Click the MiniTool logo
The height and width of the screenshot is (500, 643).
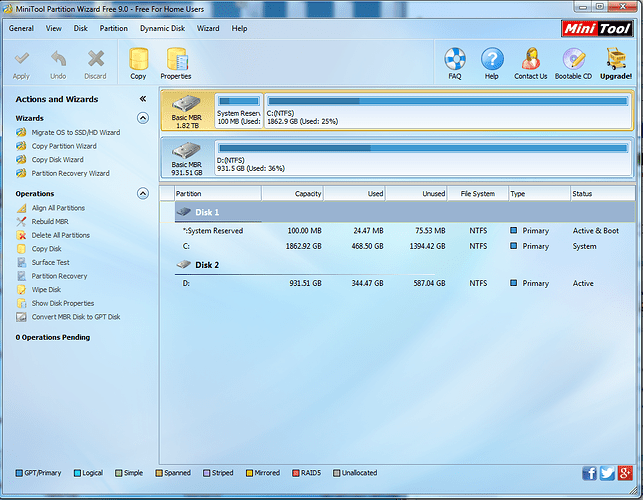coord(597,29)
